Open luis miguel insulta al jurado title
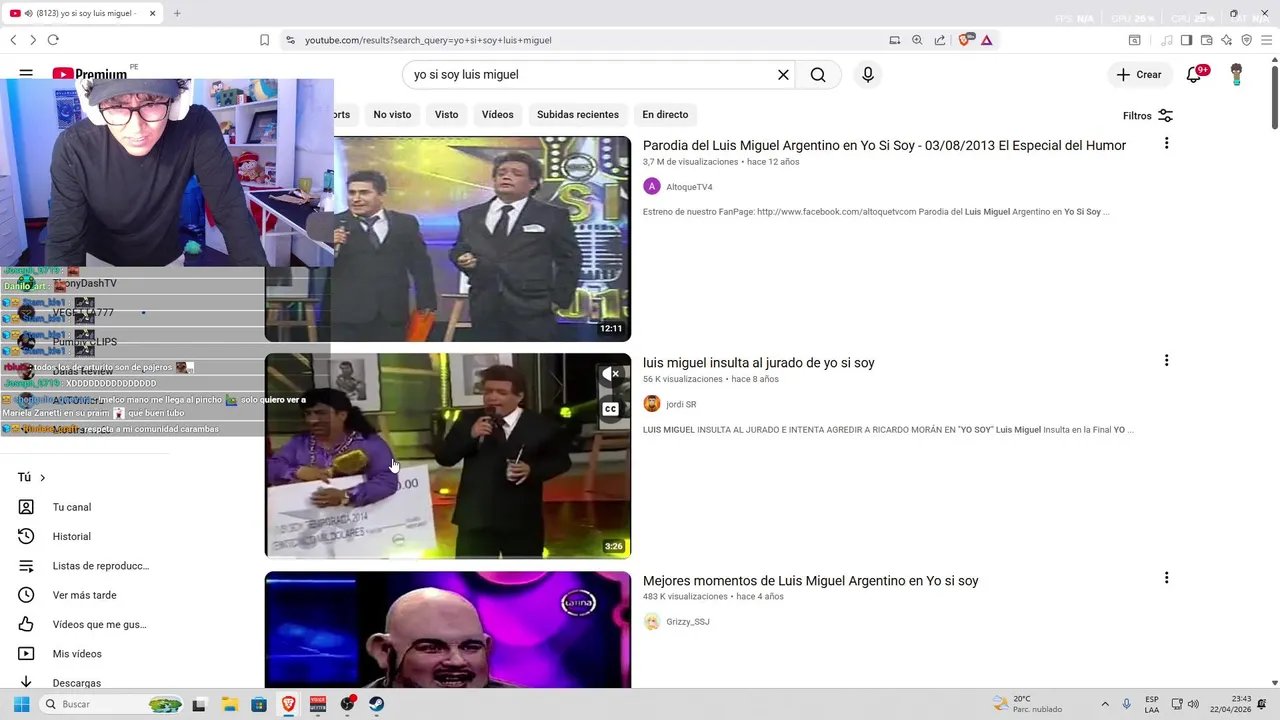The height and width of the screenshot is (720, 1280). tap(759, 363)
